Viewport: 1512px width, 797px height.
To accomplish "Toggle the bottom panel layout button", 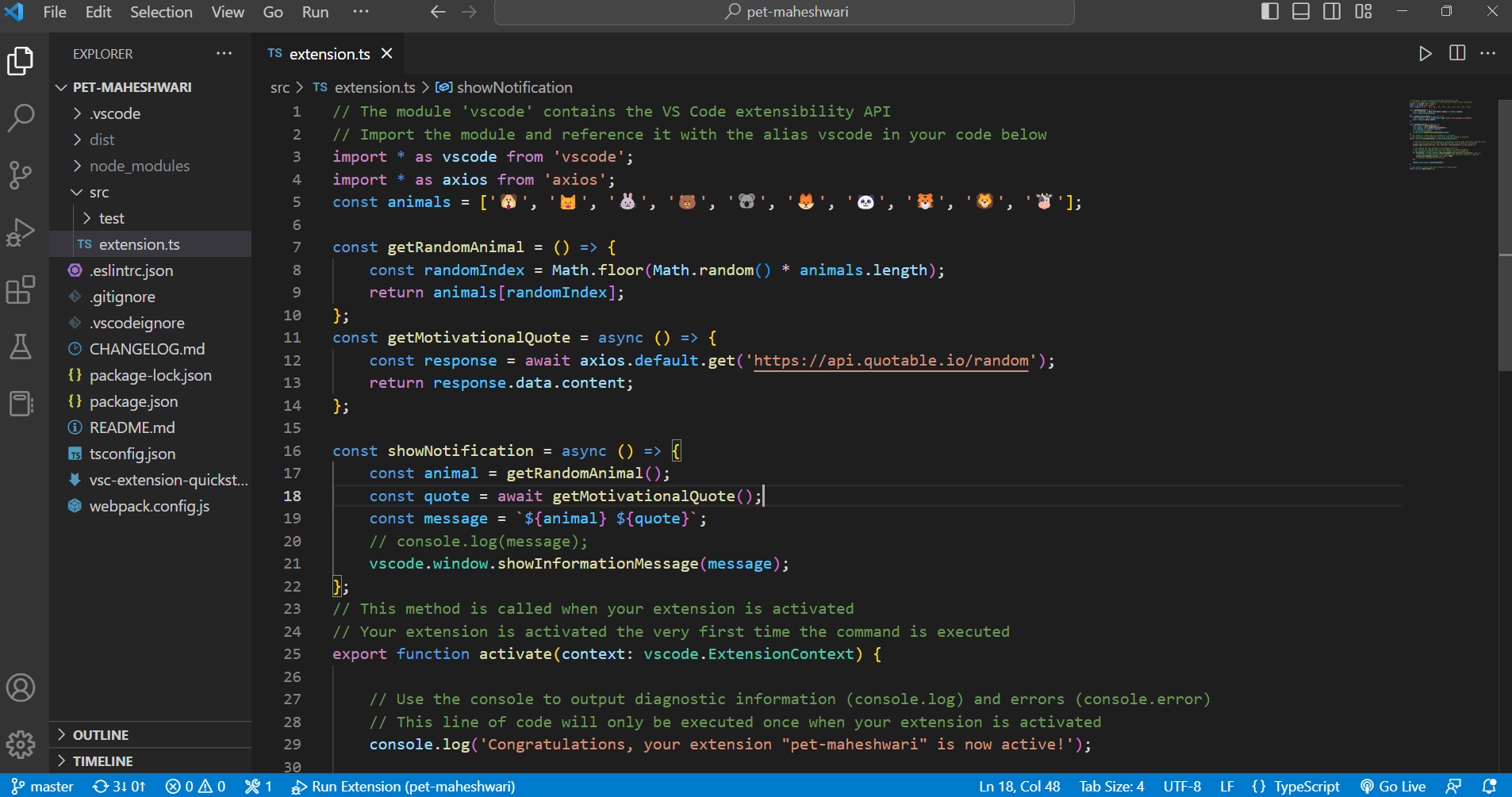I will pos(1300,11).
